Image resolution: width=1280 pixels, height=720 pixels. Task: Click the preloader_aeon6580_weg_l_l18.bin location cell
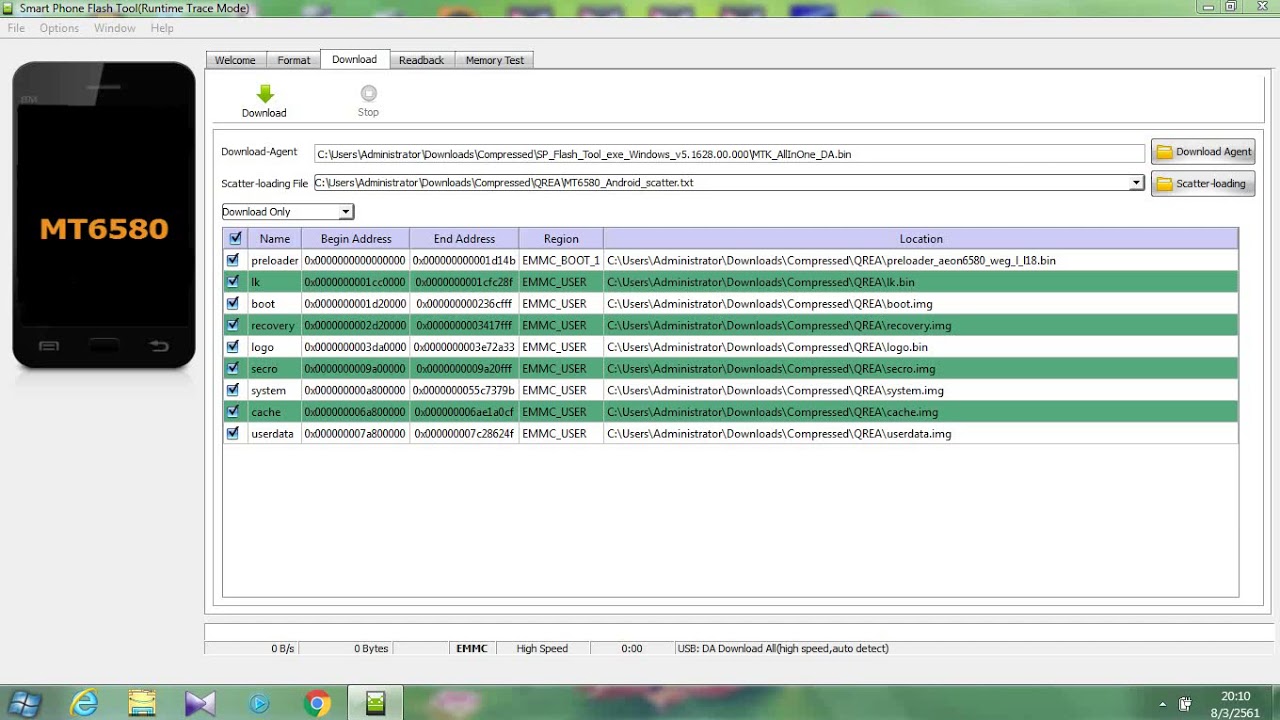tap(921, 260)
